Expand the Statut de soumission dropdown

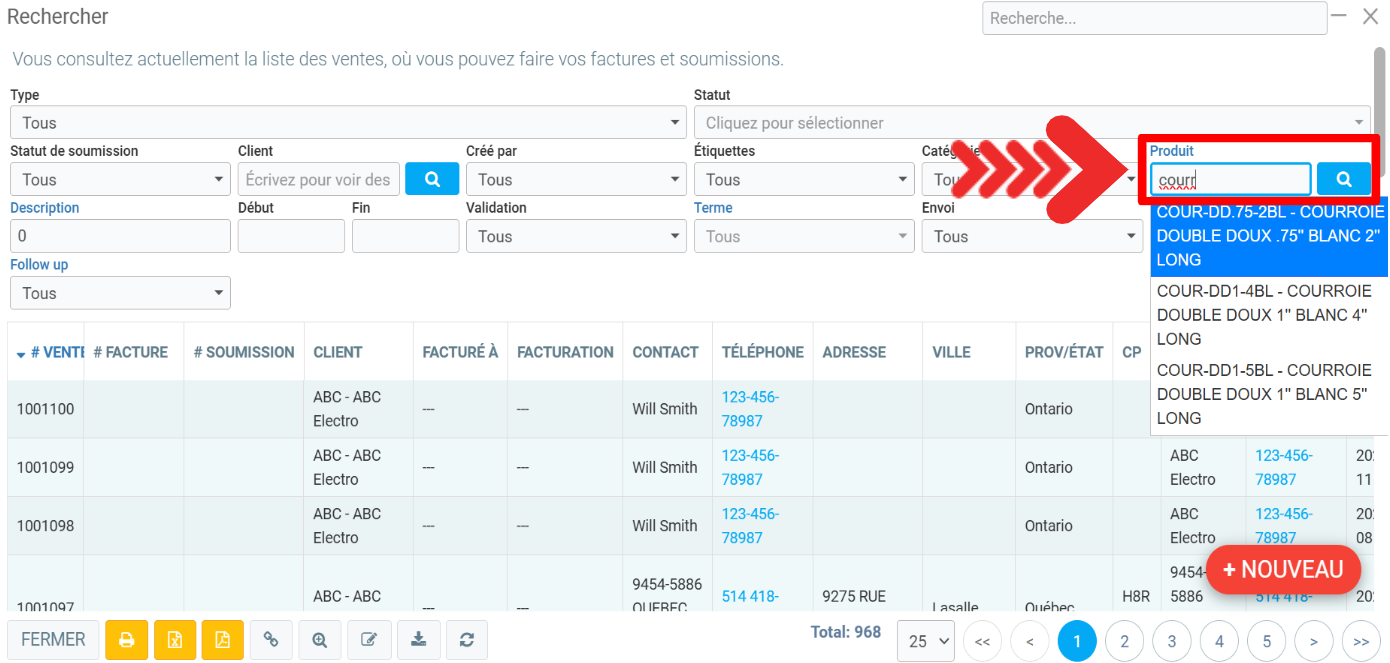[120, 180]
